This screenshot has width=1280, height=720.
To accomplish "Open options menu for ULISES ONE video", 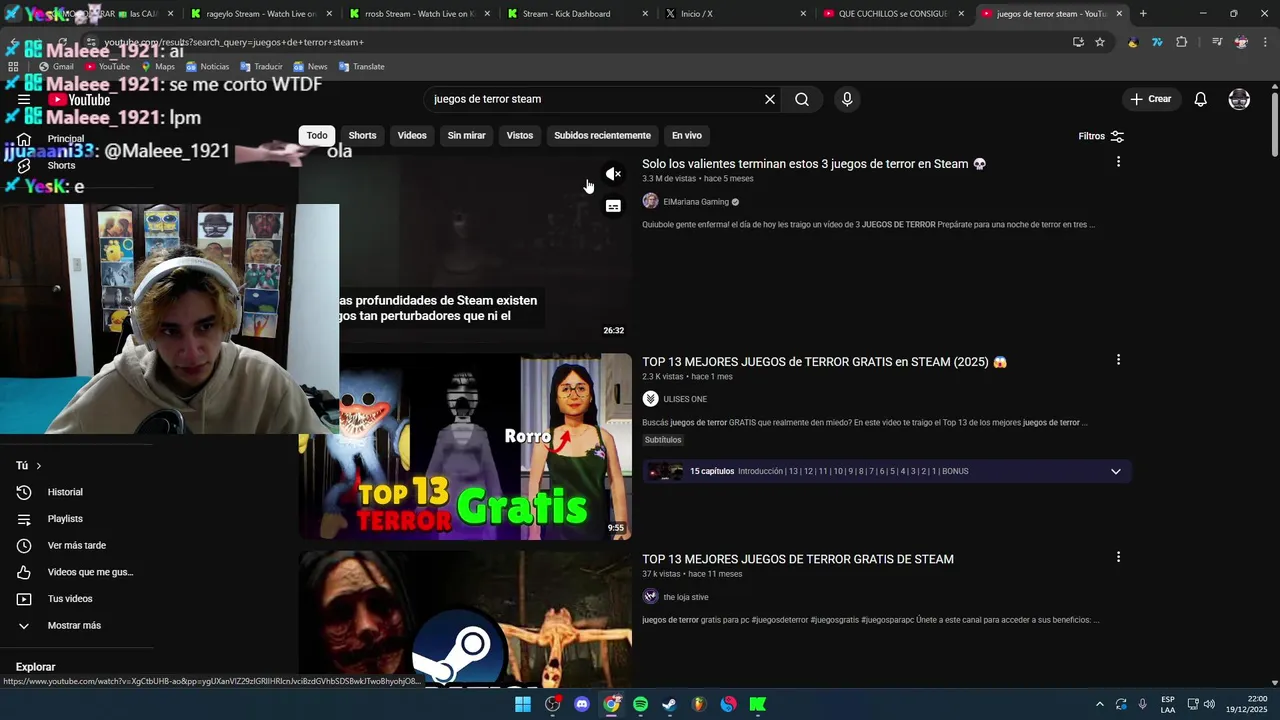I will tap(1118, 360).
